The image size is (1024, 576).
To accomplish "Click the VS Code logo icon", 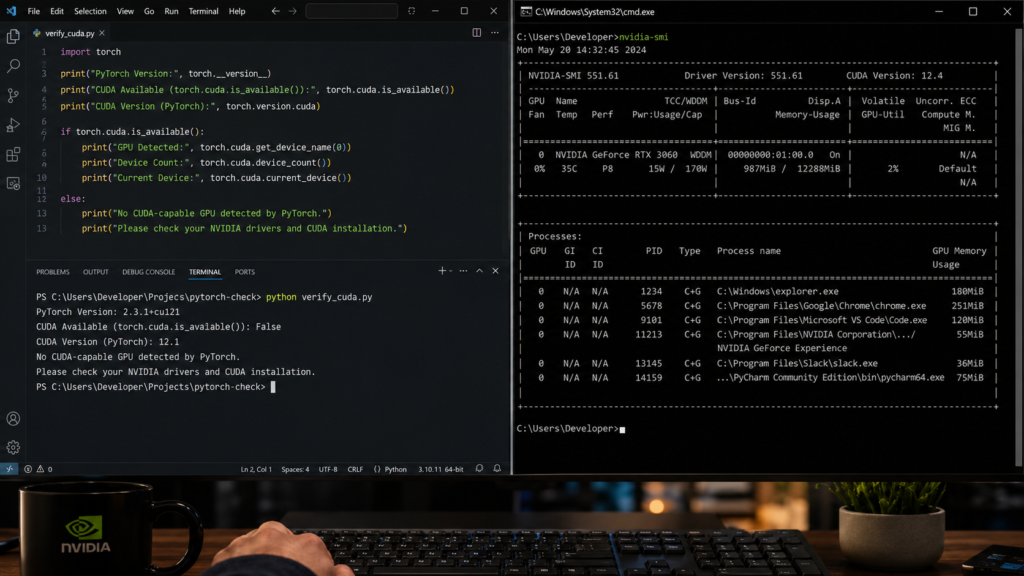I will pyautogui.click(x=11, y=11).
